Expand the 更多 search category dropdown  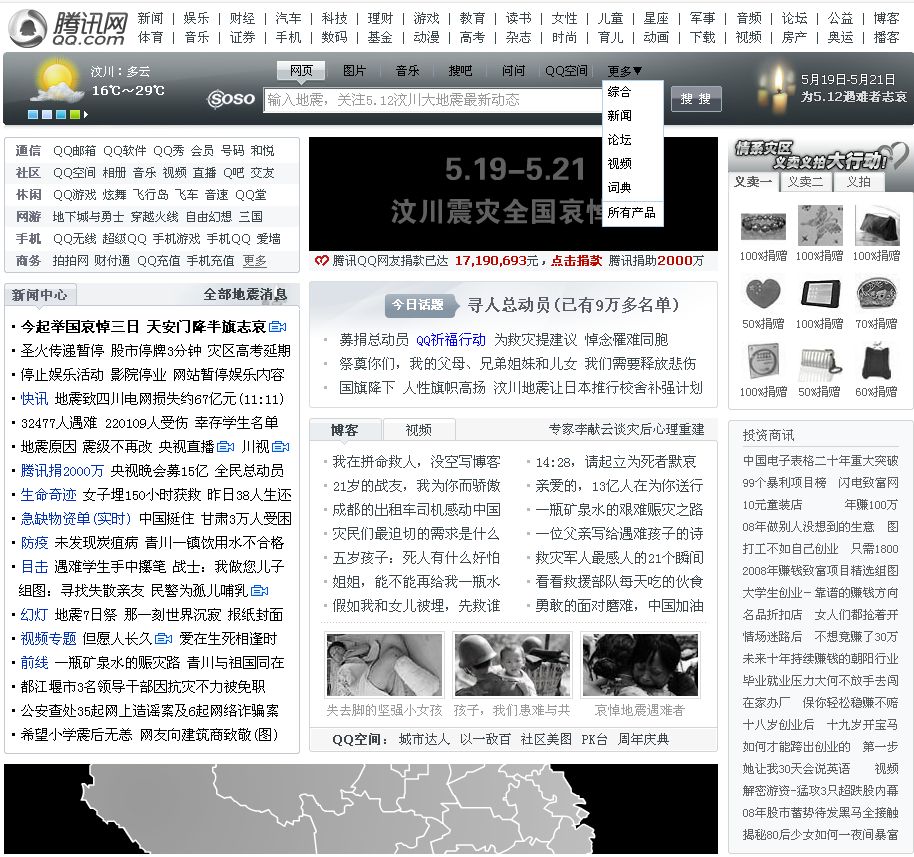click(x=624, y=71)
